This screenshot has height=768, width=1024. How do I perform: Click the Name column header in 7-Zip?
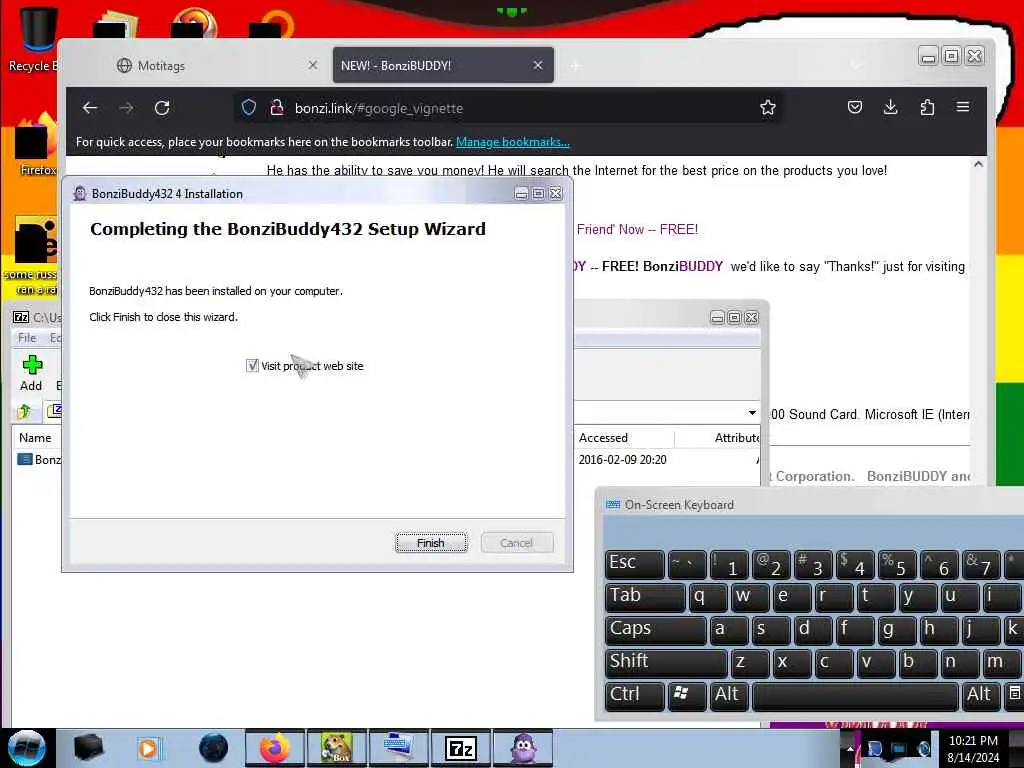tap(35, 438)
